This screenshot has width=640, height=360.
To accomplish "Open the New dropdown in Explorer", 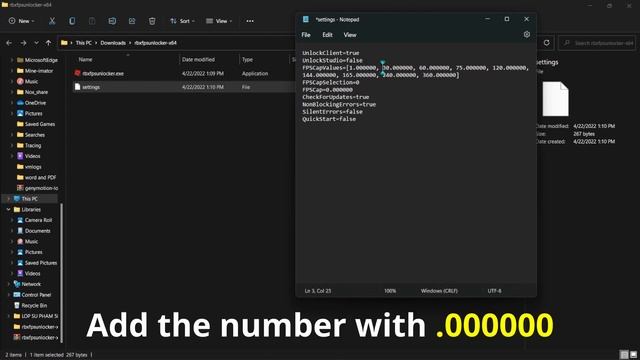I will click(22, 21).
